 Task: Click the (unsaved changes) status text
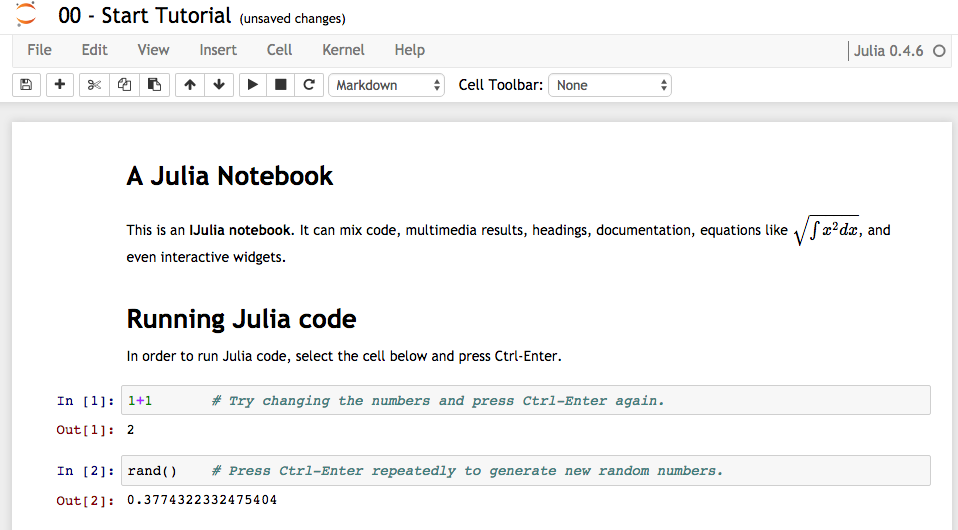pyautogui.click(x=293, y=19)
